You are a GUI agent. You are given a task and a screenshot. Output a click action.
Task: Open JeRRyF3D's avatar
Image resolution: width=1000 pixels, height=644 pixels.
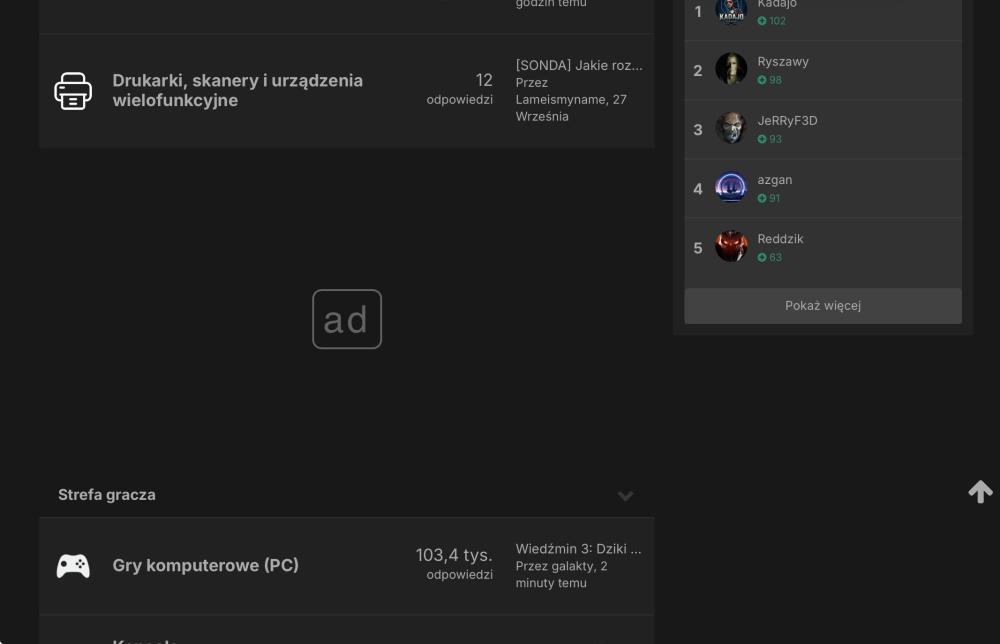tap(731, 128)
